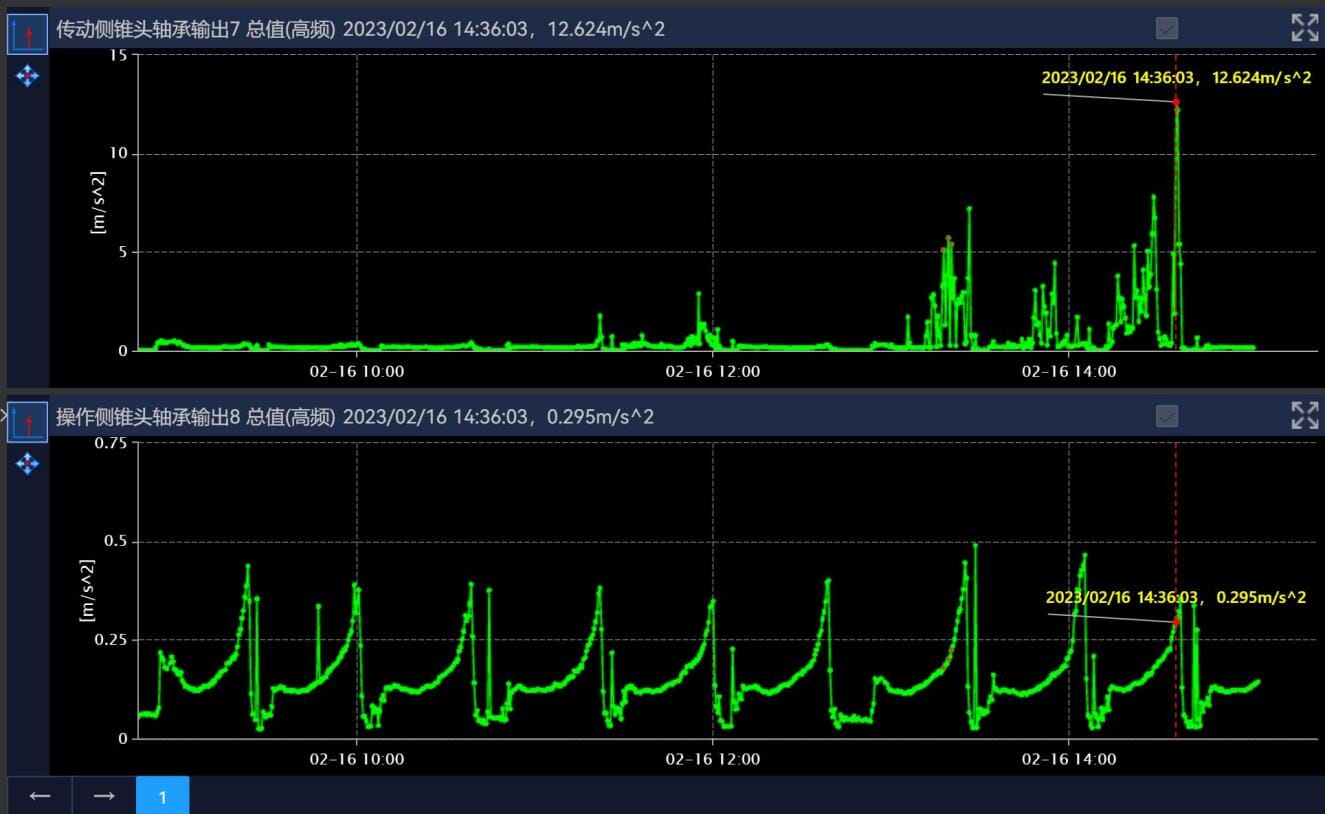The width and height of the screenshot is (1325, 814).
Task: Expand the top chart to fullscreen
Action: (x=1305, y=28)
